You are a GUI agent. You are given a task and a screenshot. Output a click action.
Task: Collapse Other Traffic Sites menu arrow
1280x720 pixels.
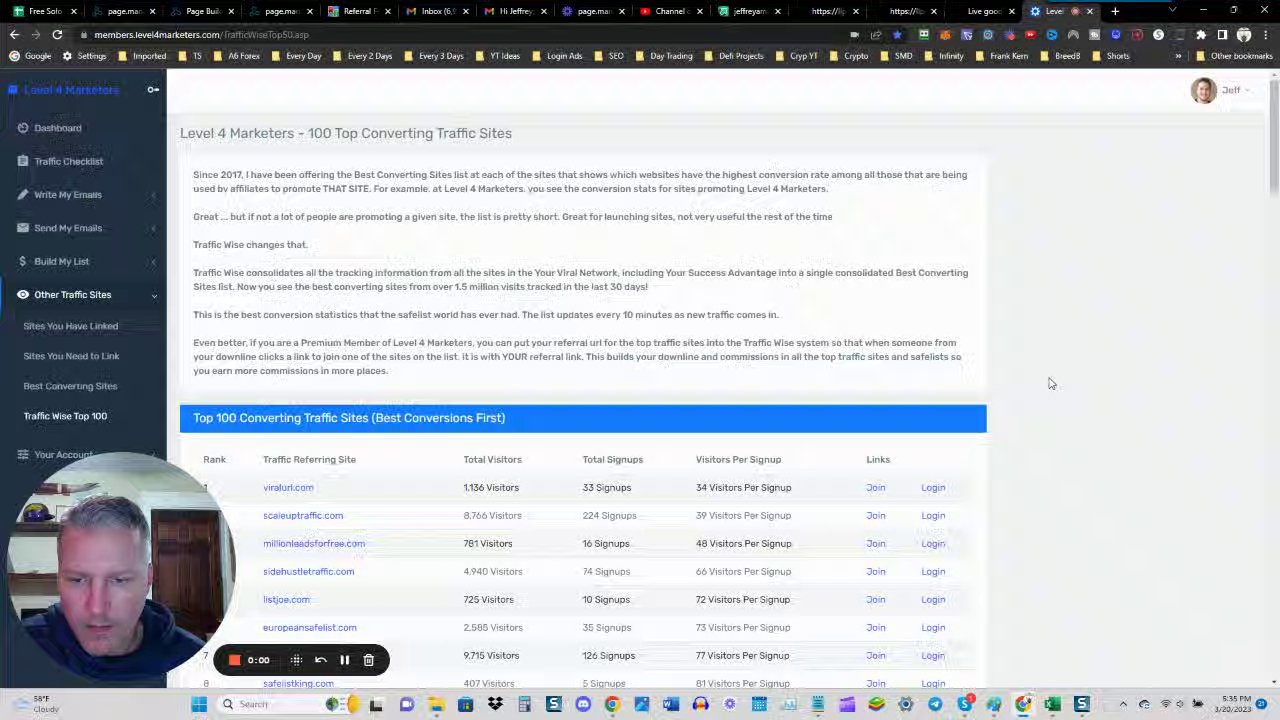pyautogui.click(x=154, y=295)
